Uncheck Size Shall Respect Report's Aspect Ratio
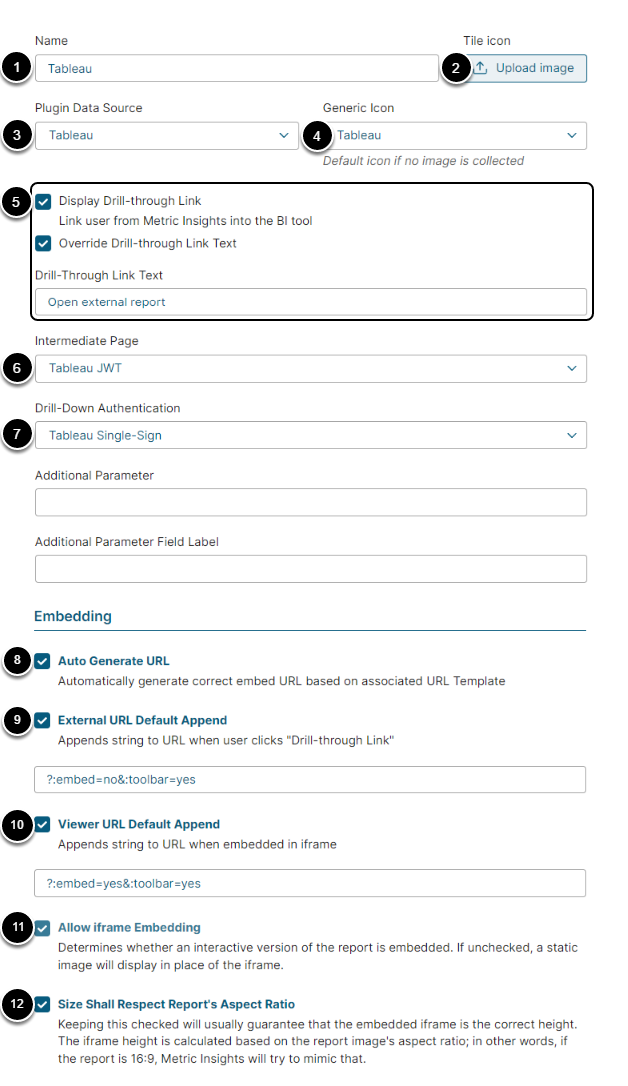 (42, 1004)
